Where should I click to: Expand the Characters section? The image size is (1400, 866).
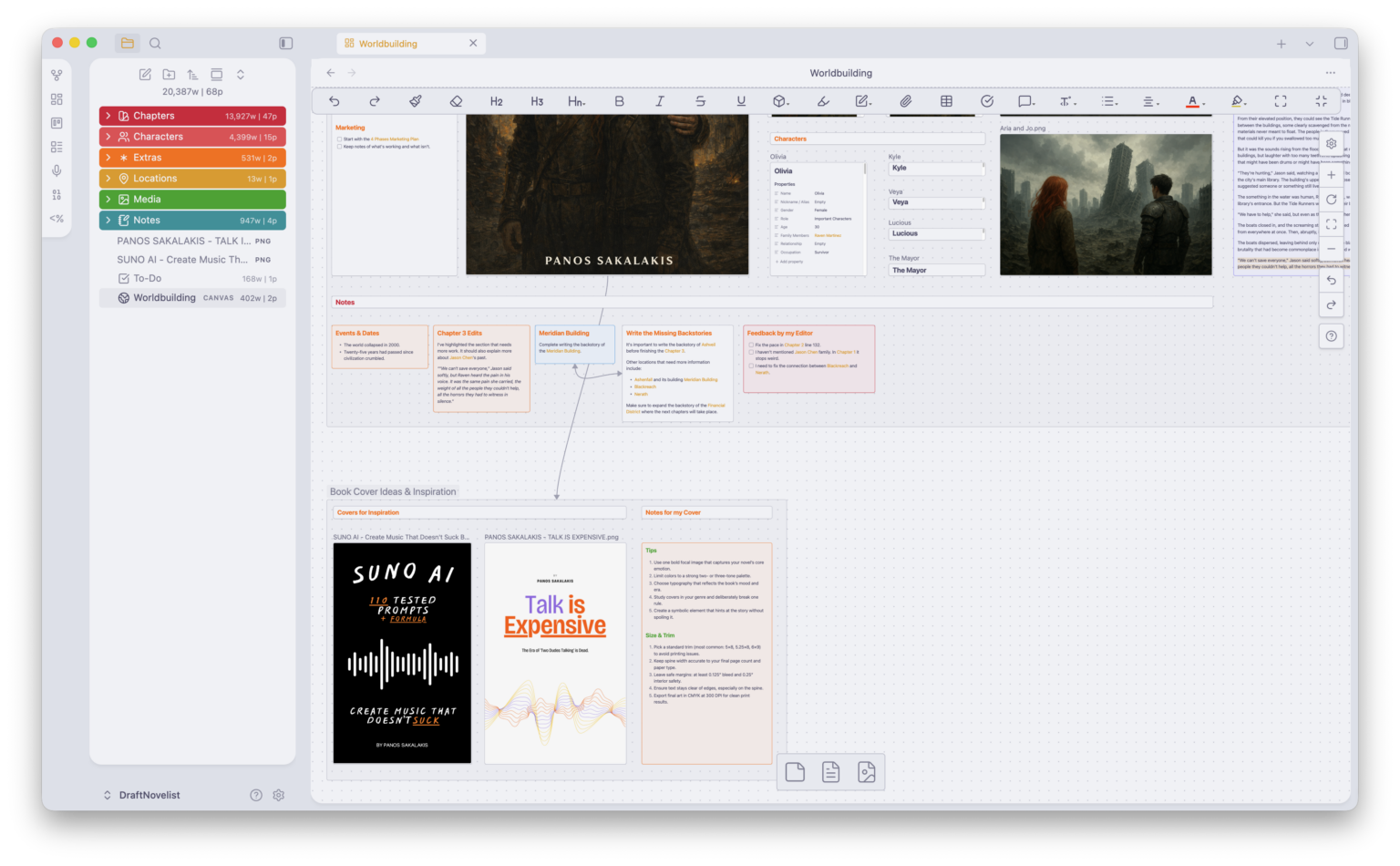108,136
